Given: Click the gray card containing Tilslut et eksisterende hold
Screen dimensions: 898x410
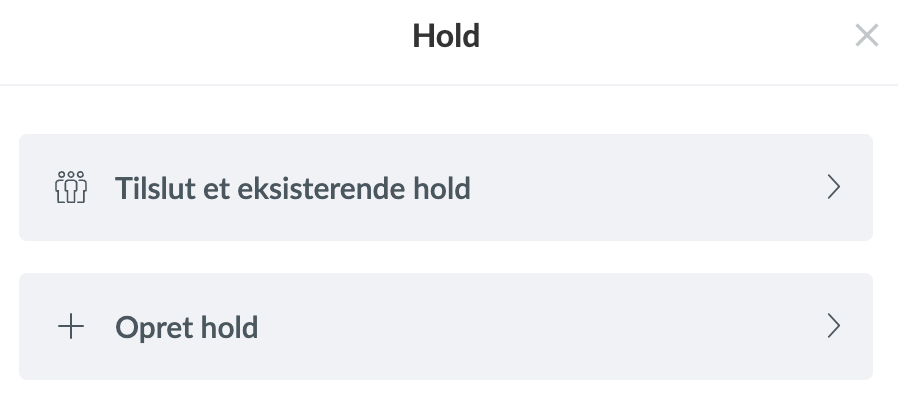Looking at the screenshot, I should point(446,187).
